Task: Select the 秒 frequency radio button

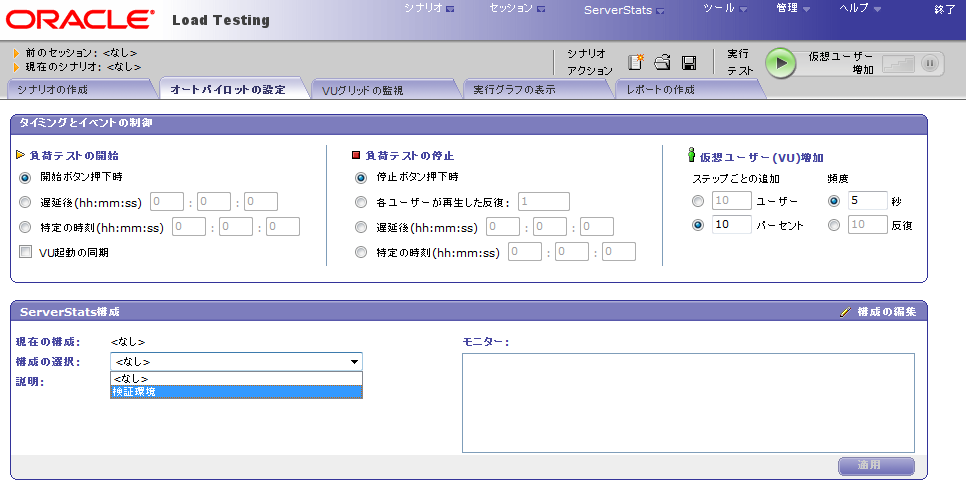Action: [834, 201]
